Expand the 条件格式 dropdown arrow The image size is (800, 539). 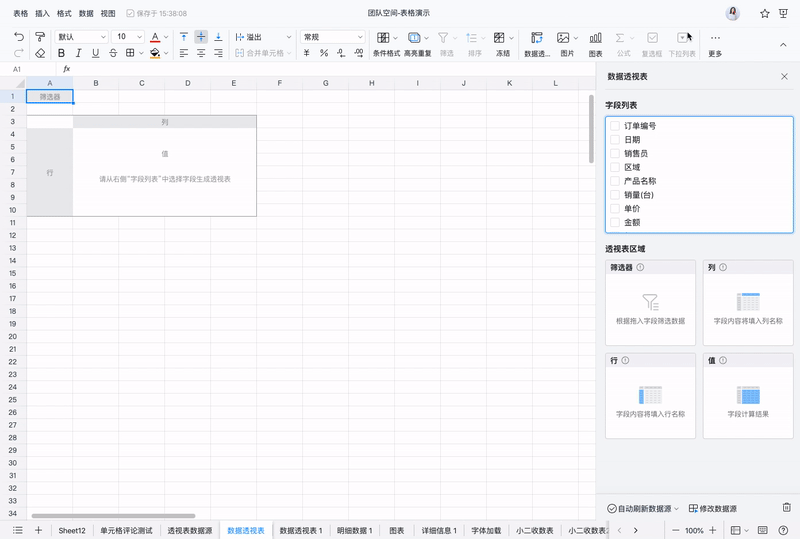(395, 38)
